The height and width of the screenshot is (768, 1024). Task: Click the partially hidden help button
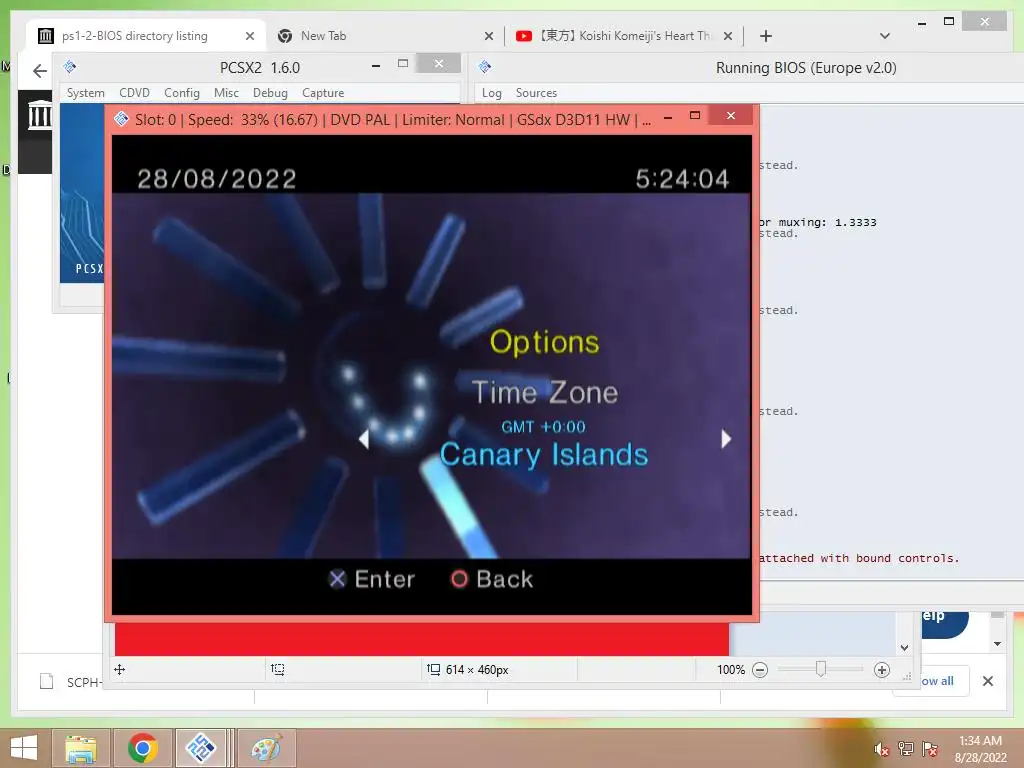point(944,624)
